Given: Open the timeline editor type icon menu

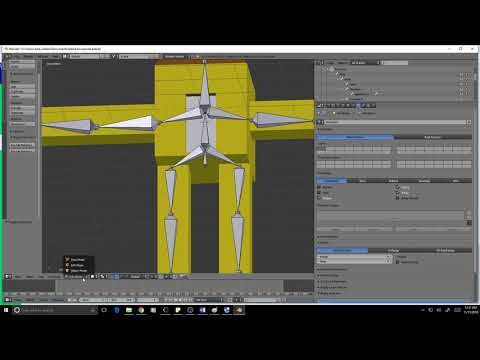Looking at the screenshot, I should (x=8, y=300).
